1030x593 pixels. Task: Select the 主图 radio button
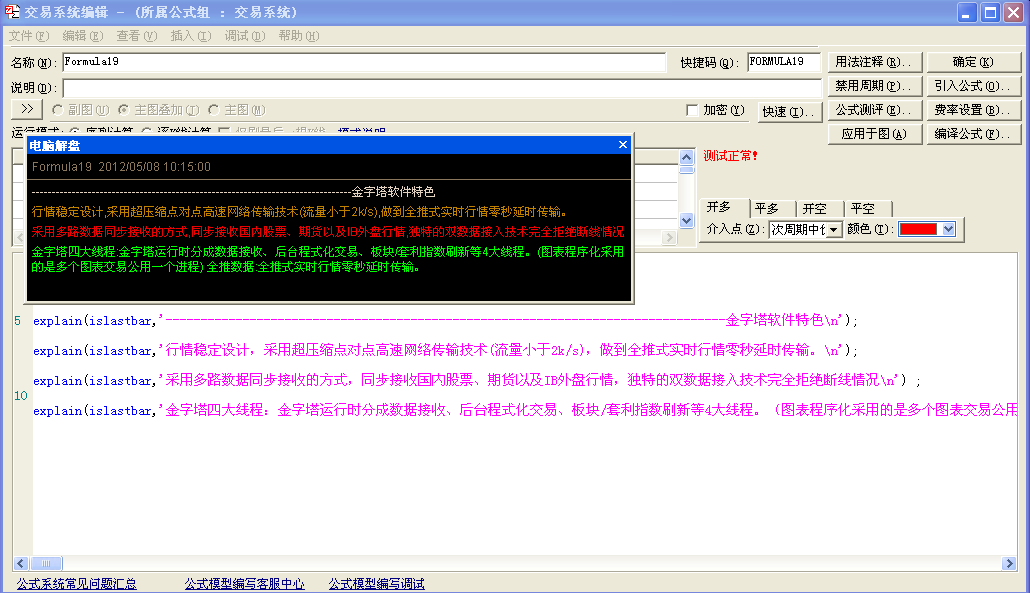click(213, 110)
